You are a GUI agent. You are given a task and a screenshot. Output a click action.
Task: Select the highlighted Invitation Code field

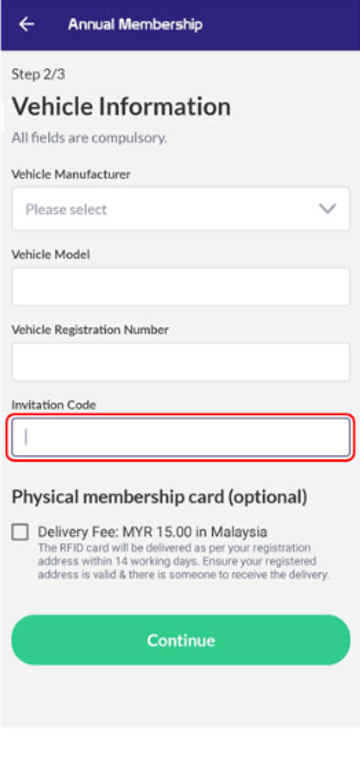[x=181, y=437]
